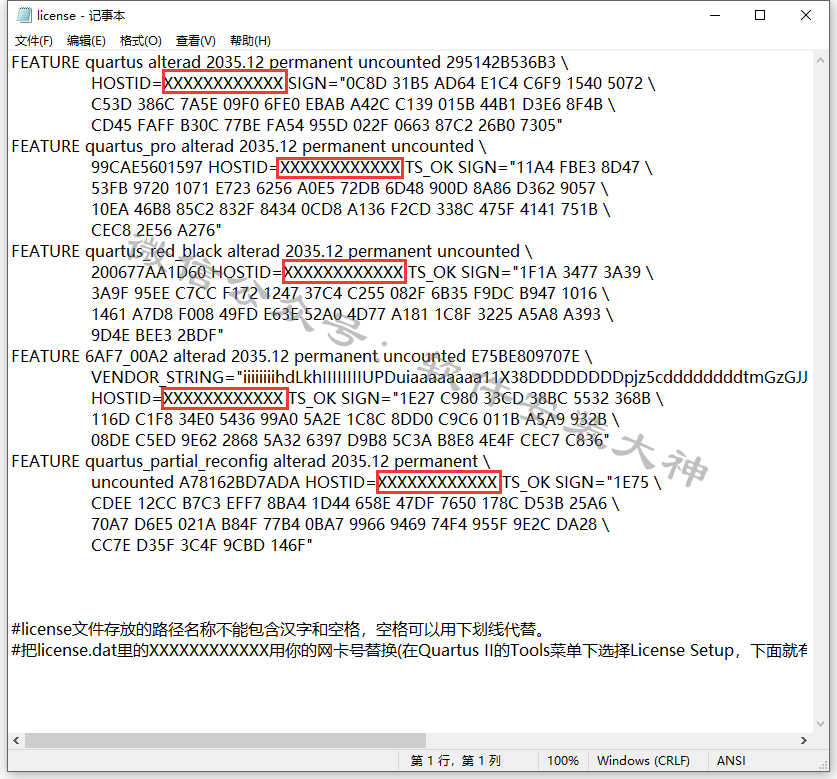Screen dimensions: 837x779
Task: Click the text 'SIGN="0C8D 31B5 AD64'
Action: pos(382,83)
